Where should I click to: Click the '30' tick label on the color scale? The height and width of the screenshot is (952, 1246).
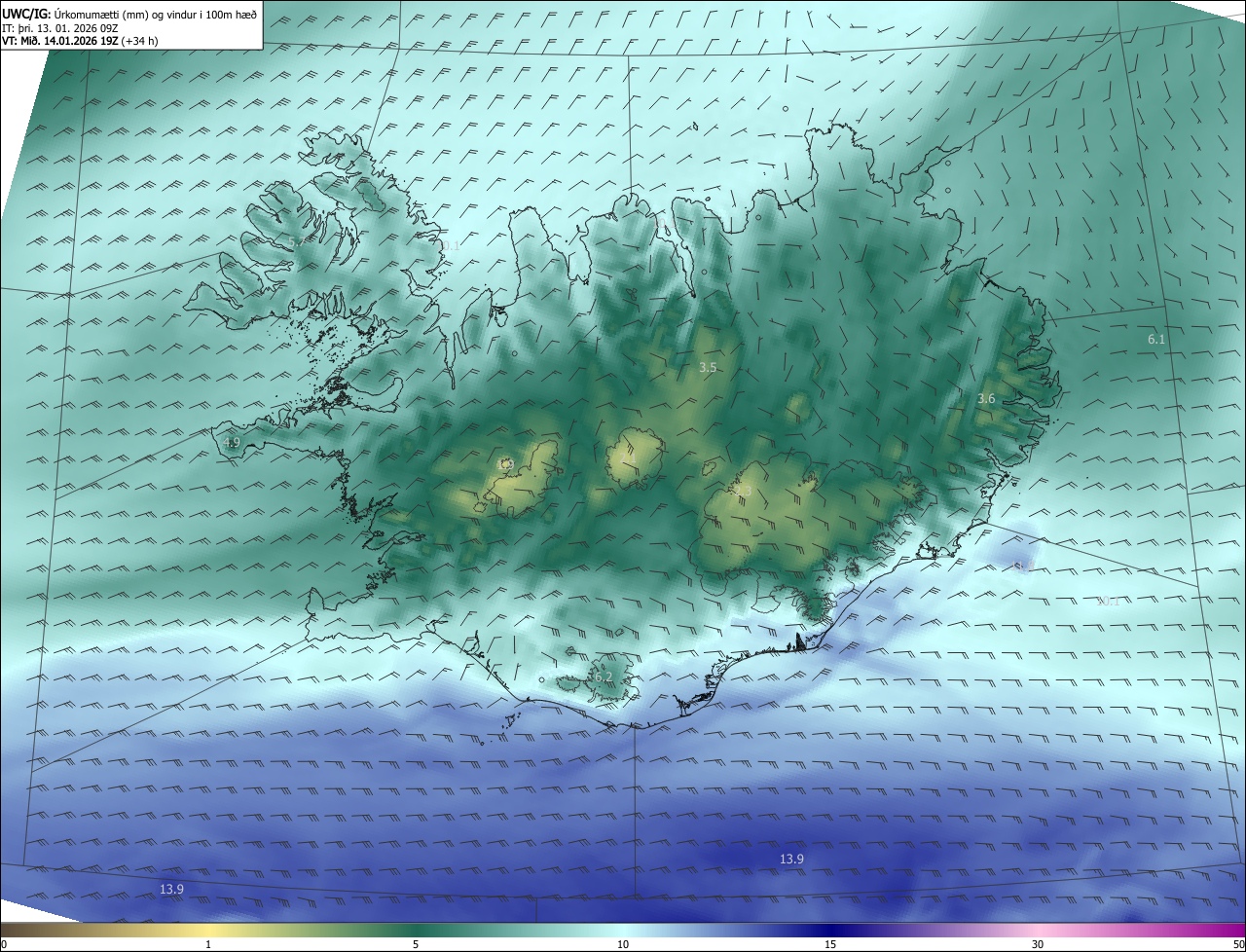1038,945
